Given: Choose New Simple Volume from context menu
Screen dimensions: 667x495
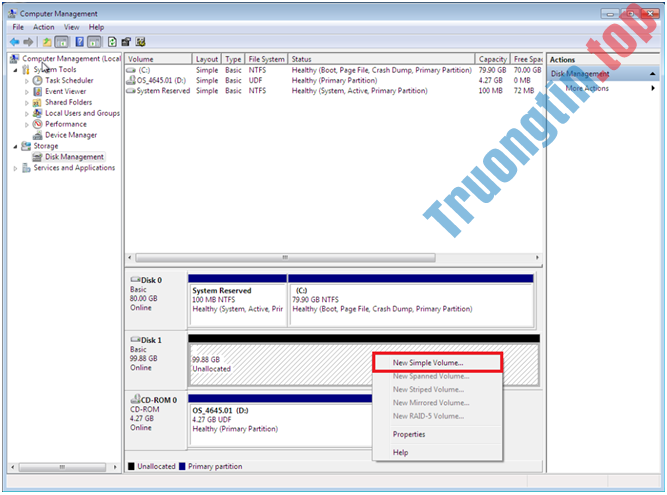Looking at the screenshot, I should coord(428,361).
